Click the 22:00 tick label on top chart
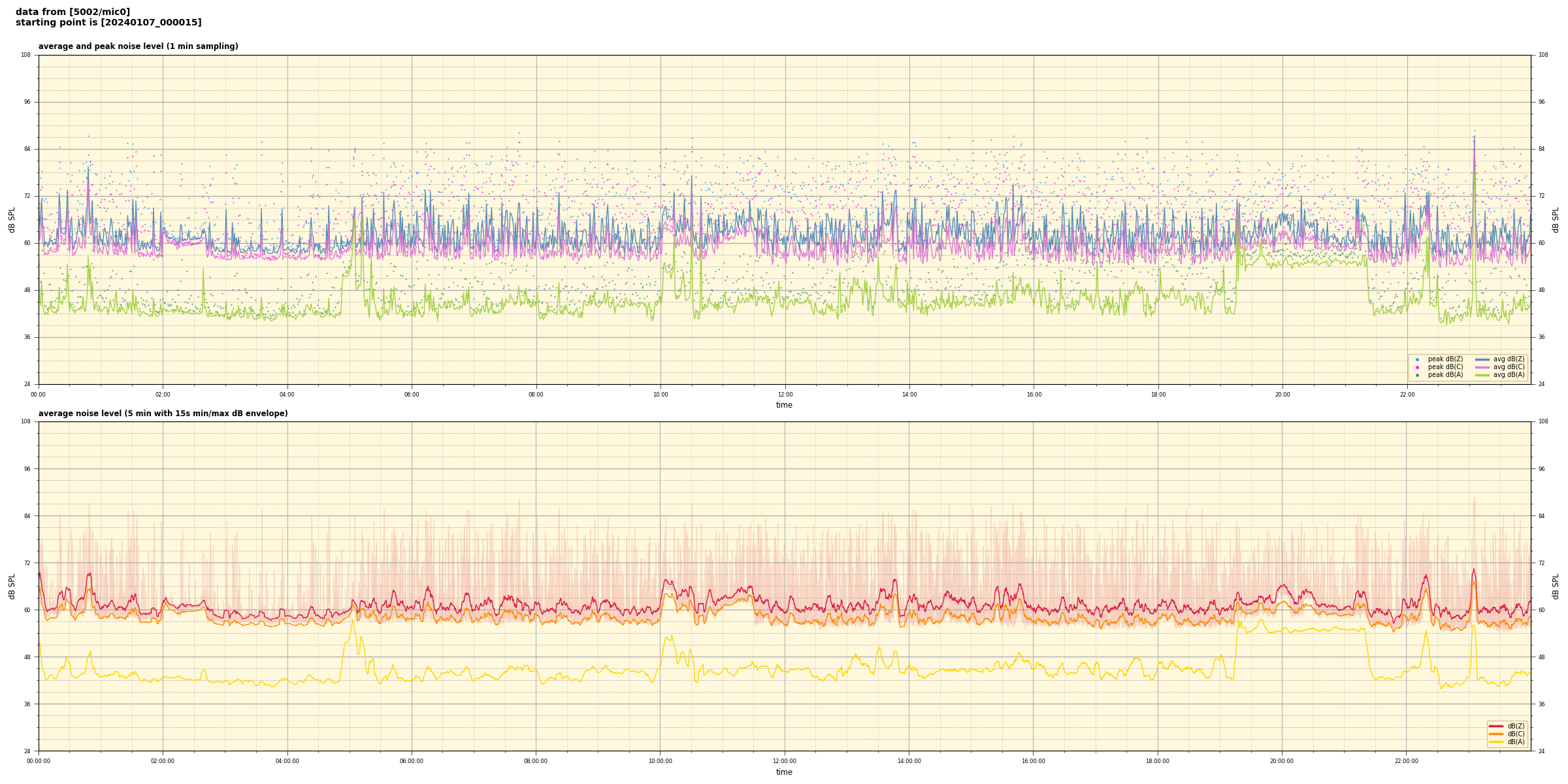The height and width of the screenshot is (784, 1568). coord(1407,395)
